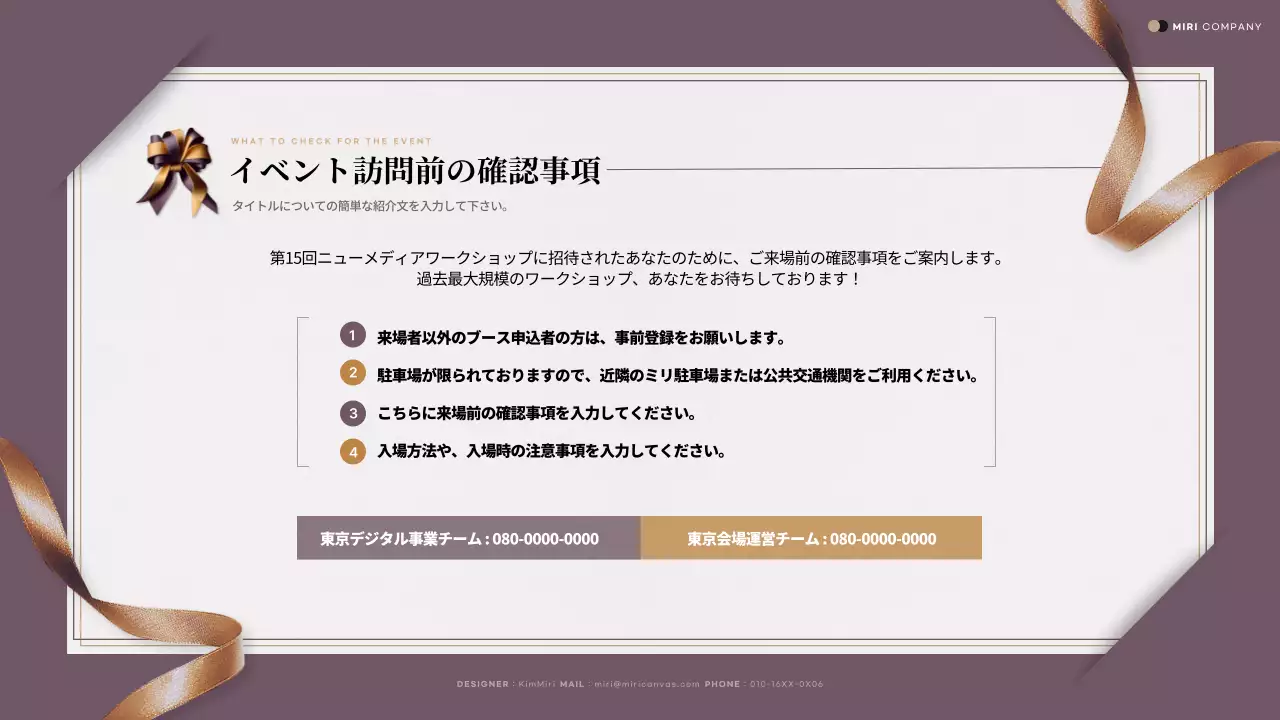1280x720 pixels.
Task: Select numbered badge 1 in the checklist
Action: click(353, 336)
